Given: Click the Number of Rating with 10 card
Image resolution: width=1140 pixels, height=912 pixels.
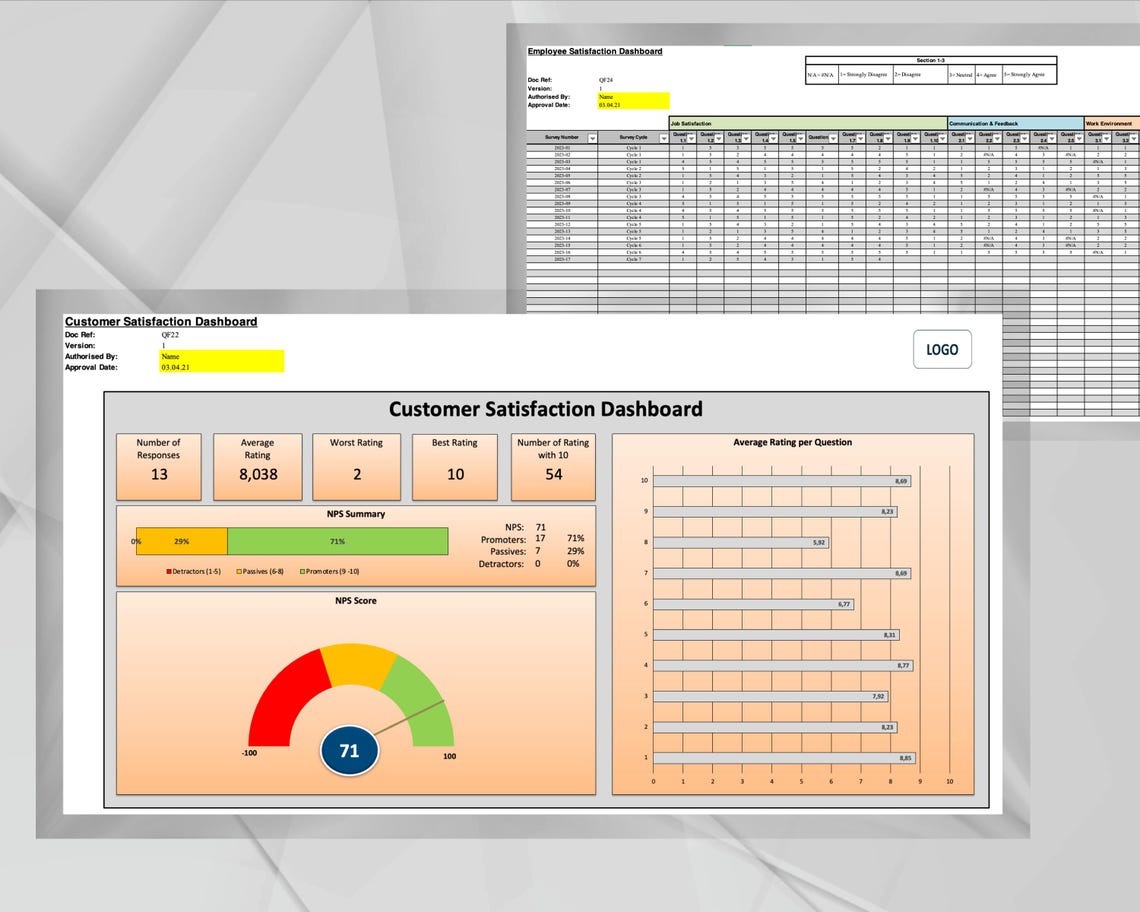Looking at the screenshot, I should tap(554, 466).
